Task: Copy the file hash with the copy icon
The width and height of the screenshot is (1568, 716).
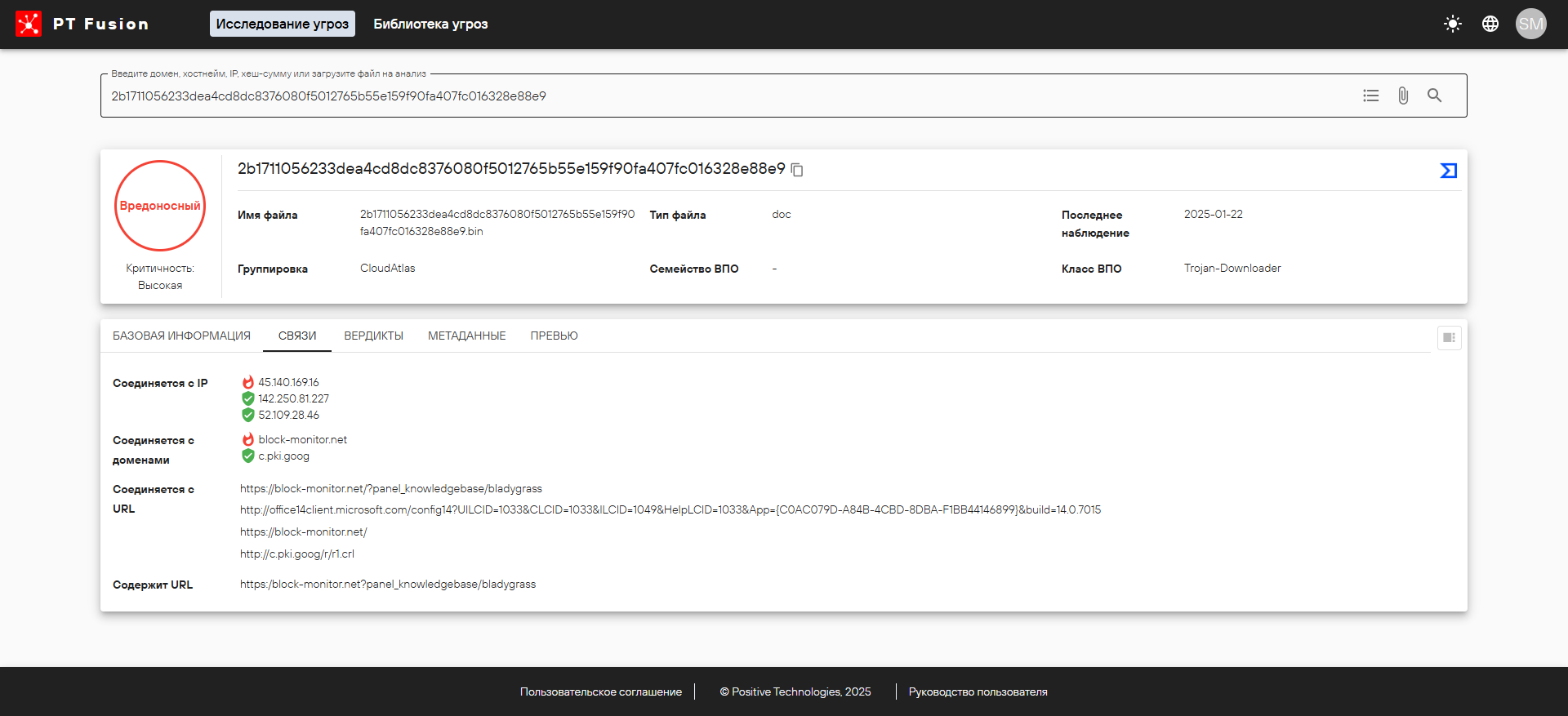Action: coord(798,170)
